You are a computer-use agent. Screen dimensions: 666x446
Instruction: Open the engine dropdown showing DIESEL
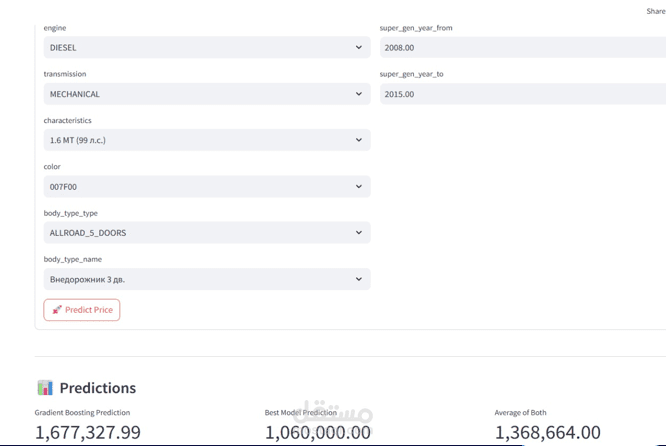click(x=206, y=48)
